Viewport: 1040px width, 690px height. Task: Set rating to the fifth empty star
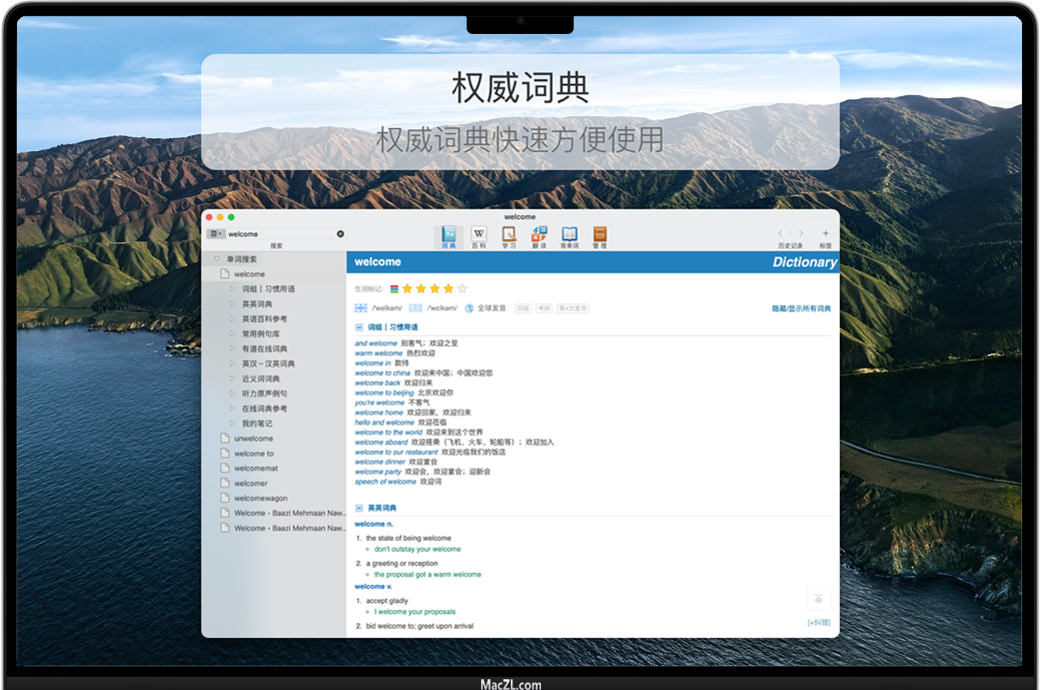pyautogui.click(x=462, y=289)
